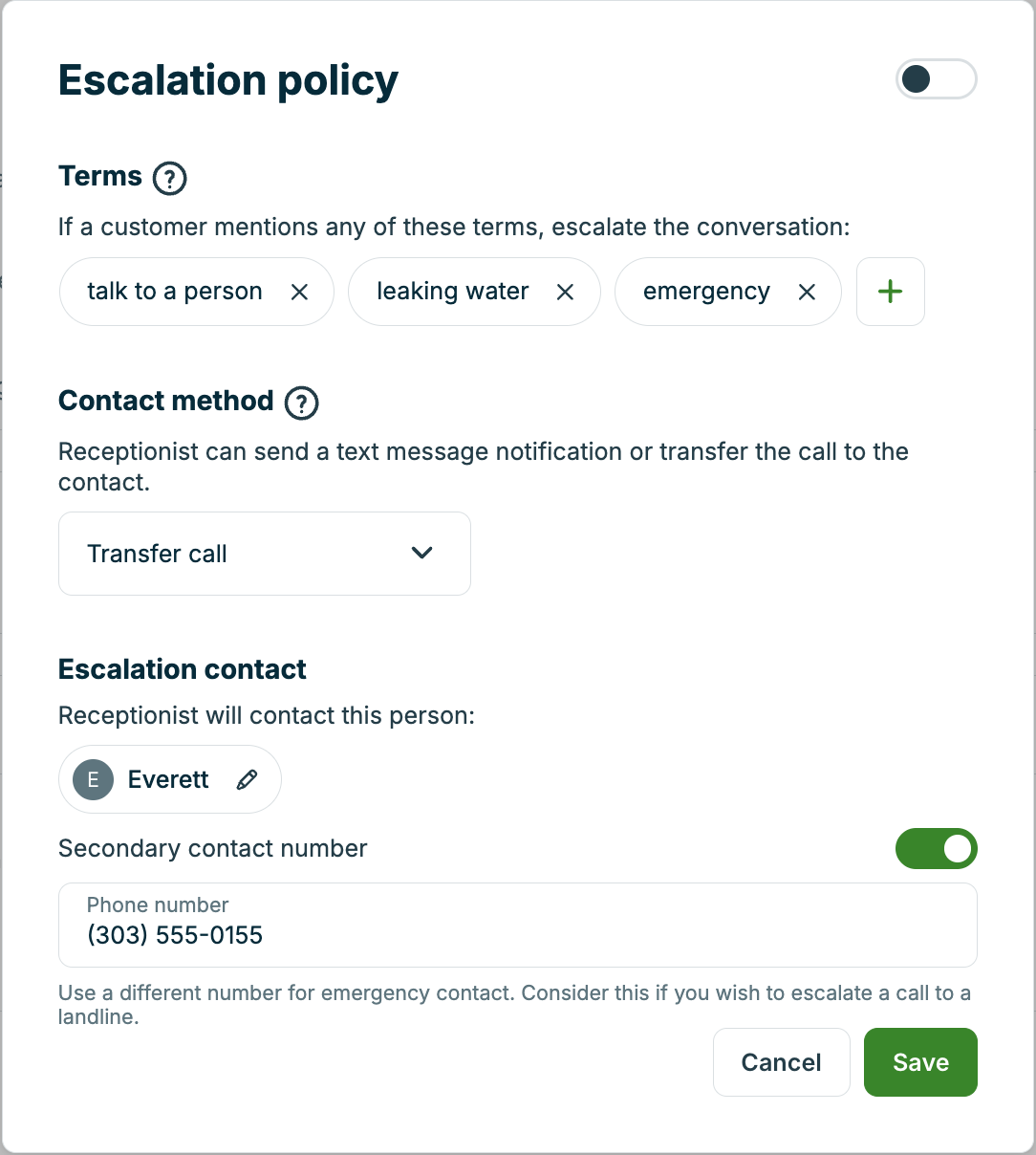Click the Everett contact pill
The width and height of the screenshot is (1036, 1155).
tap(169, 779)
